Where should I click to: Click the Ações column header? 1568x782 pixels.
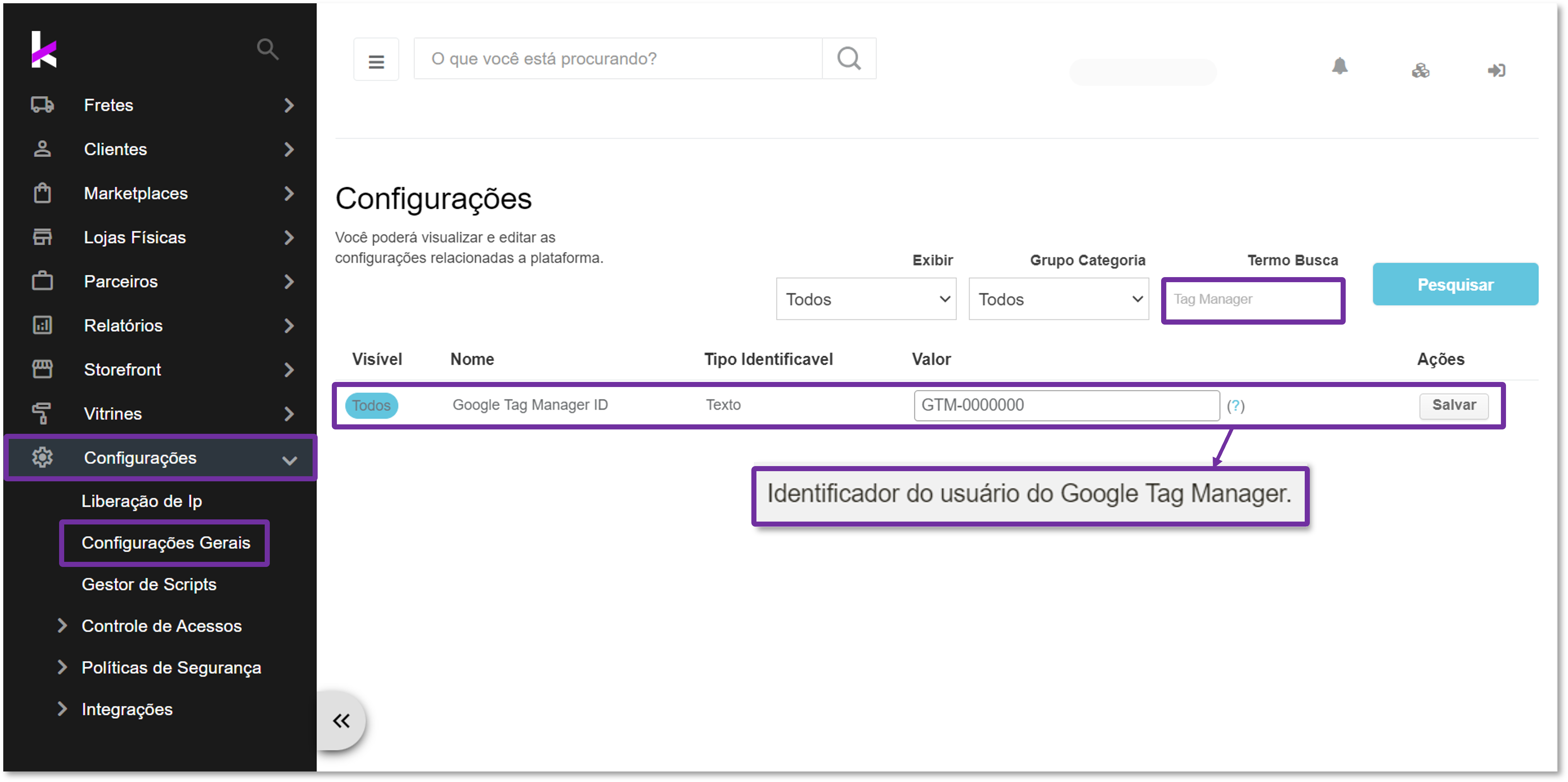pos(1441,359)
